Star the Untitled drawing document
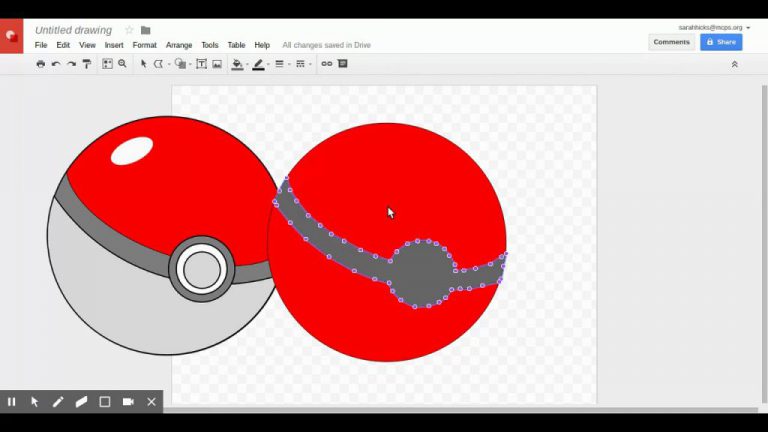Image resolution: width=768 pixels, height=432 pixels. coord(129,30)
